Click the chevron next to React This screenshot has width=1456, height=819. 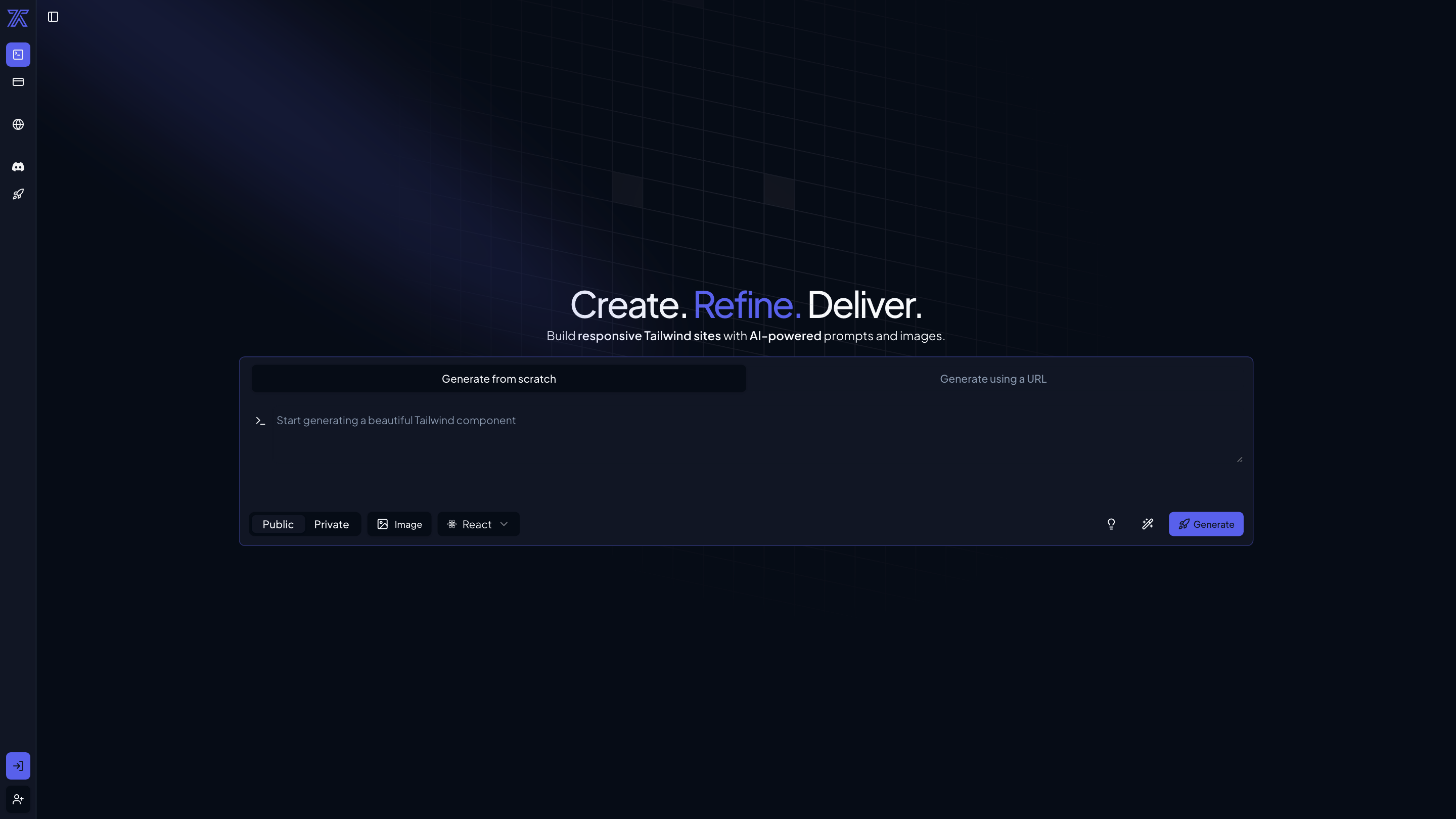click(x=504, y=524)
